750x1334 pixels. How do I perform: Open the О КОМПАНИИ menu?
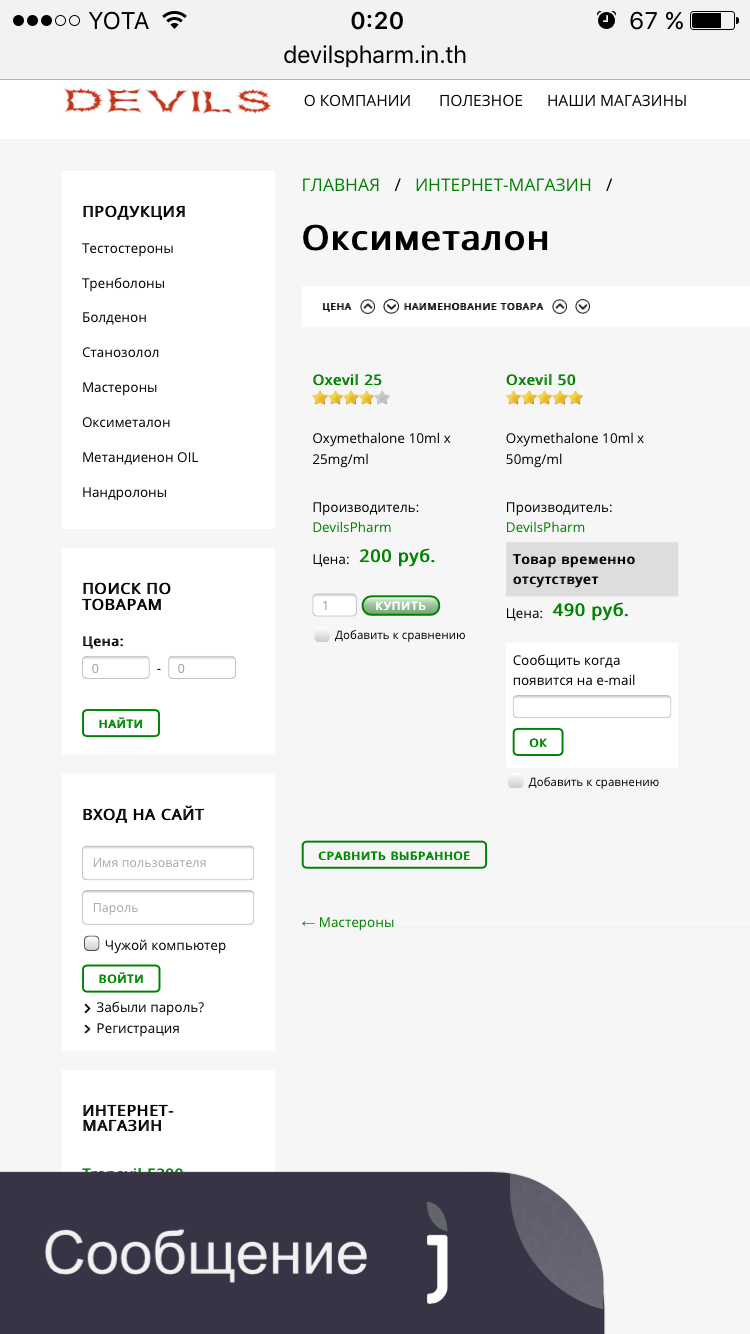tap(357, 101)
